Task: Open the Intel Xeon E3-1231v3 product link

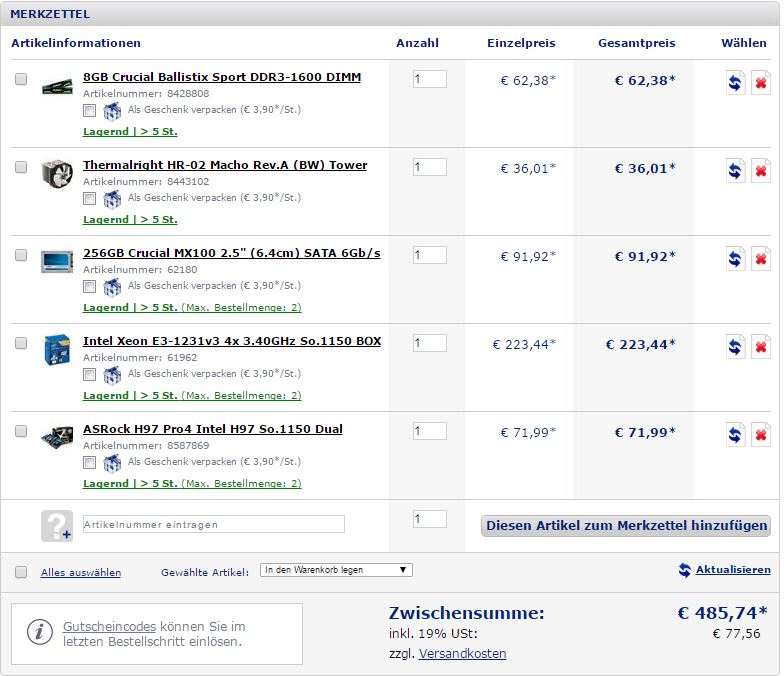Action: (x=232, y=341)
